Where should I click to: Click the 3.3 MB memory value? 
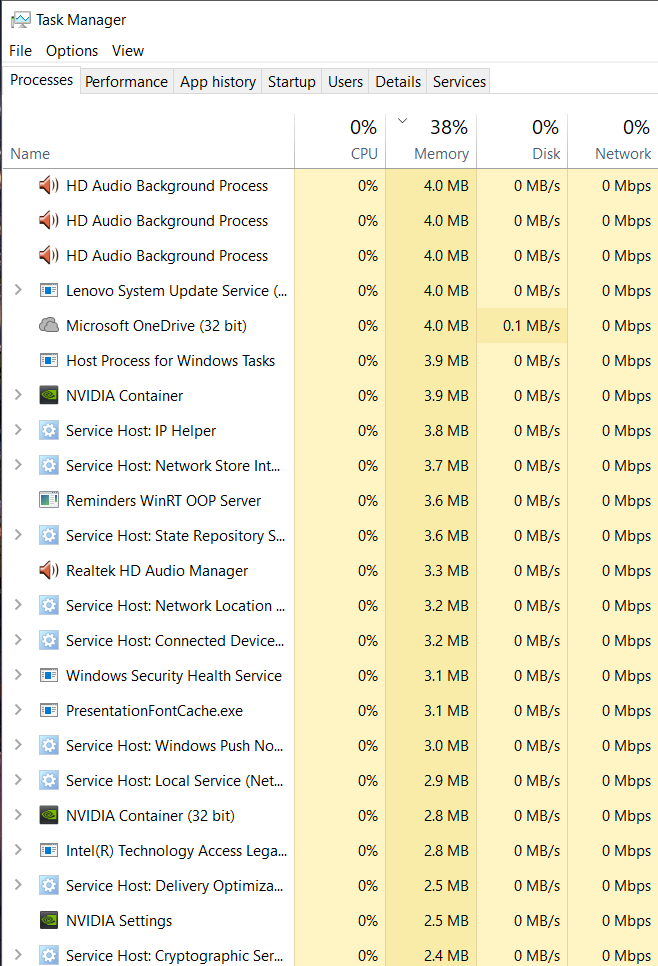(446, 570)
